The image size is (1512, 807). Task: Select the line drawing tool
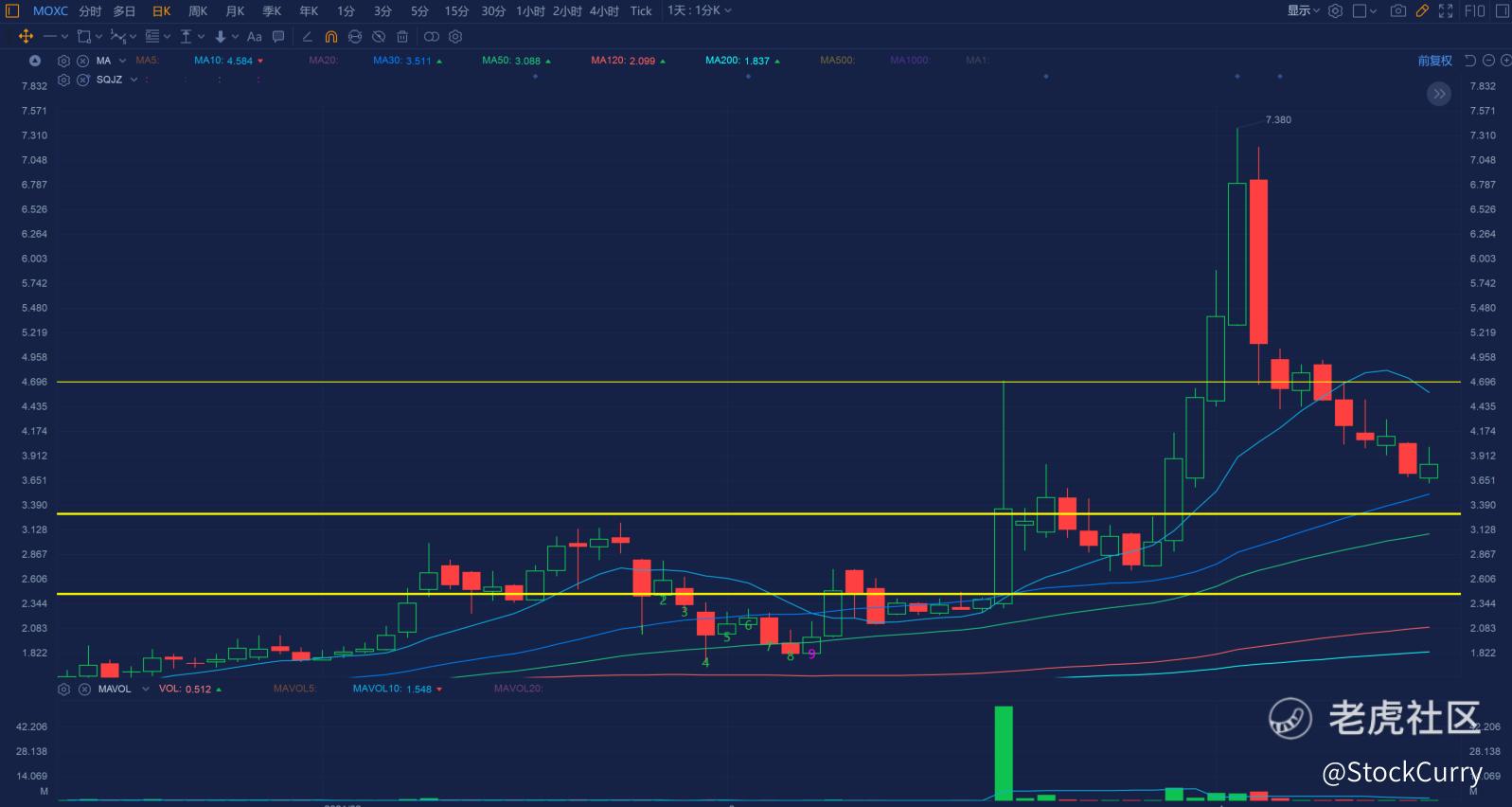tap(50, 37)
